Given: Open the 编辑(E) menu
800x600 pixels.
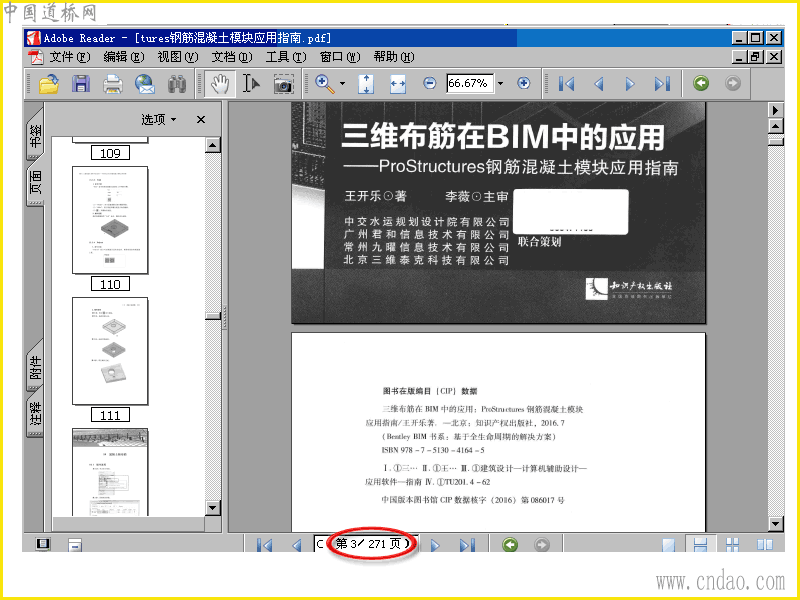Looking at the screenshot, I should point(123,57).
